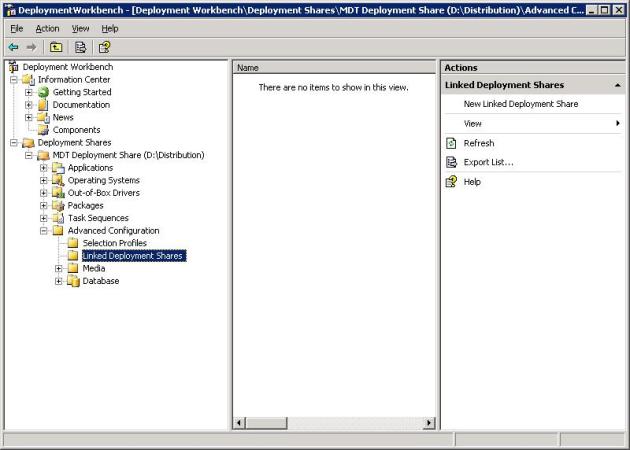Click the Refresh action text
Viewport: 630px width, 450px height.
(479, 143)
